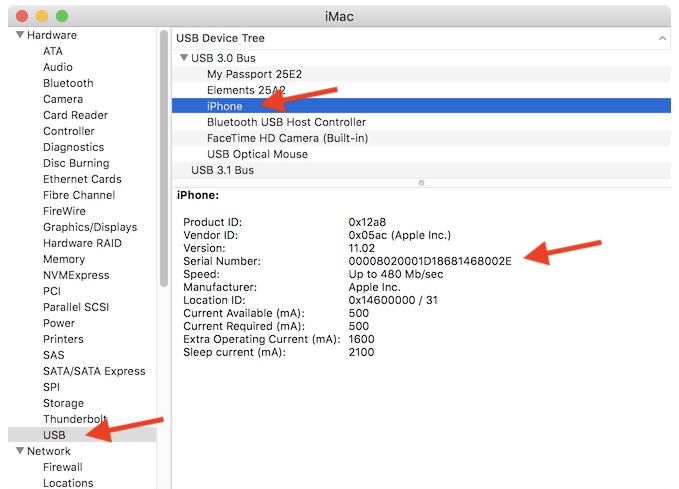Click the Network section heading

click(x=48, y=451)
